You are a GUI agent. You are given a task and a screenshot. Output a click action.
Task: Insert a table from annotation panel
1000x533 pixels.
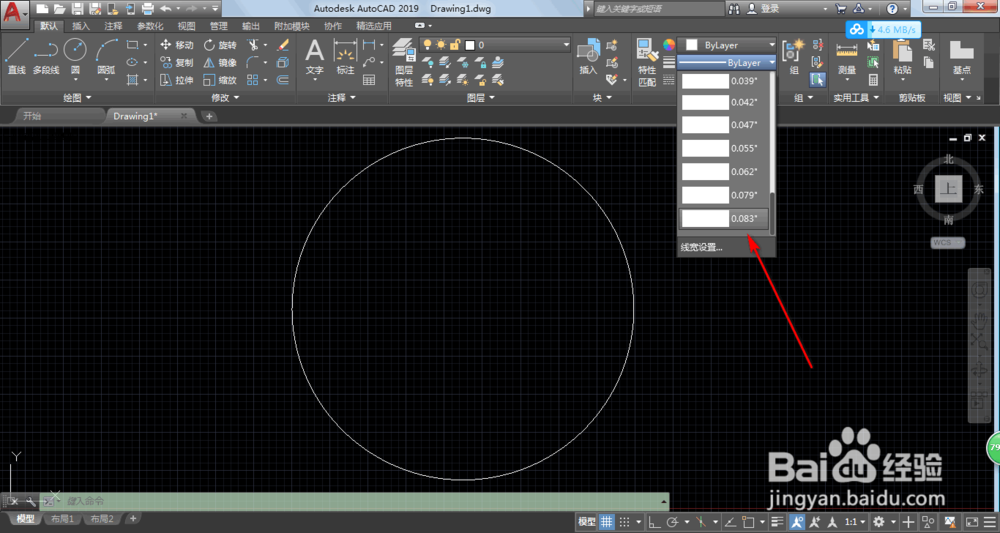pyautogui.click(x=369, y=80)
